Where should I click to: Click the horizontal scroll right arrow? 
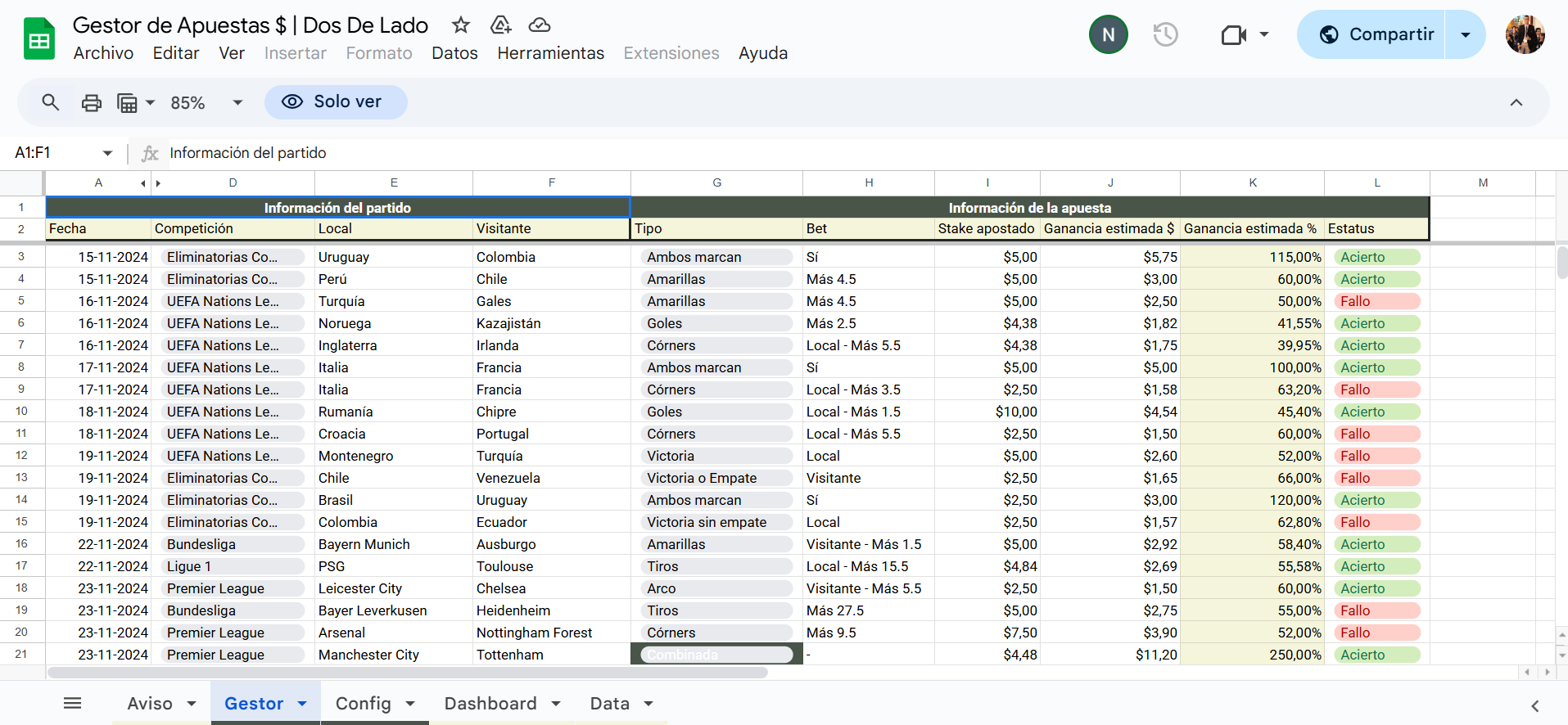pos(1547,673)
